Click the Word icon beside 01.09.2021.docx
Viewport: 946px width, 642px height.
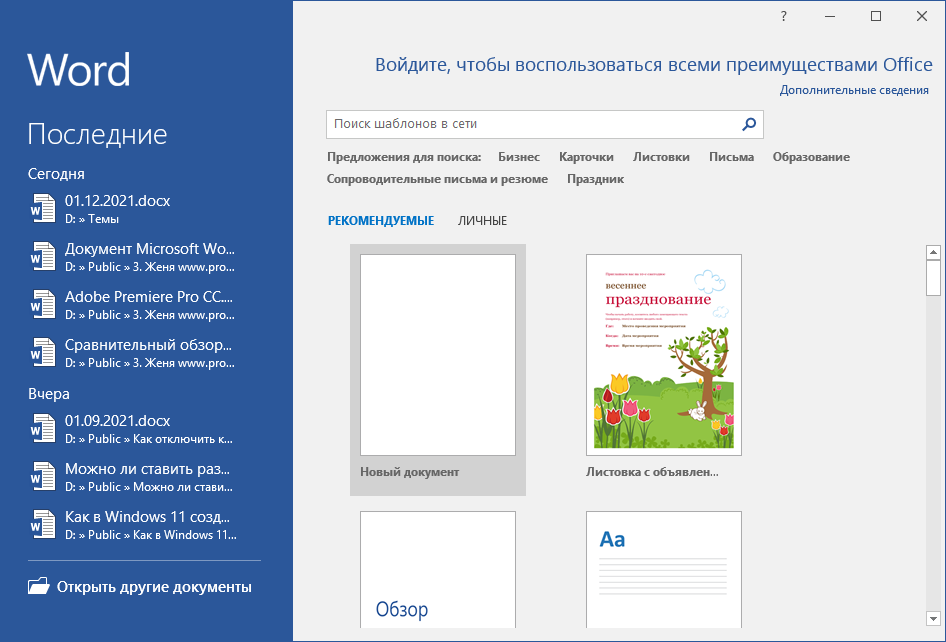pyautogui.click(x=43, y=428)
